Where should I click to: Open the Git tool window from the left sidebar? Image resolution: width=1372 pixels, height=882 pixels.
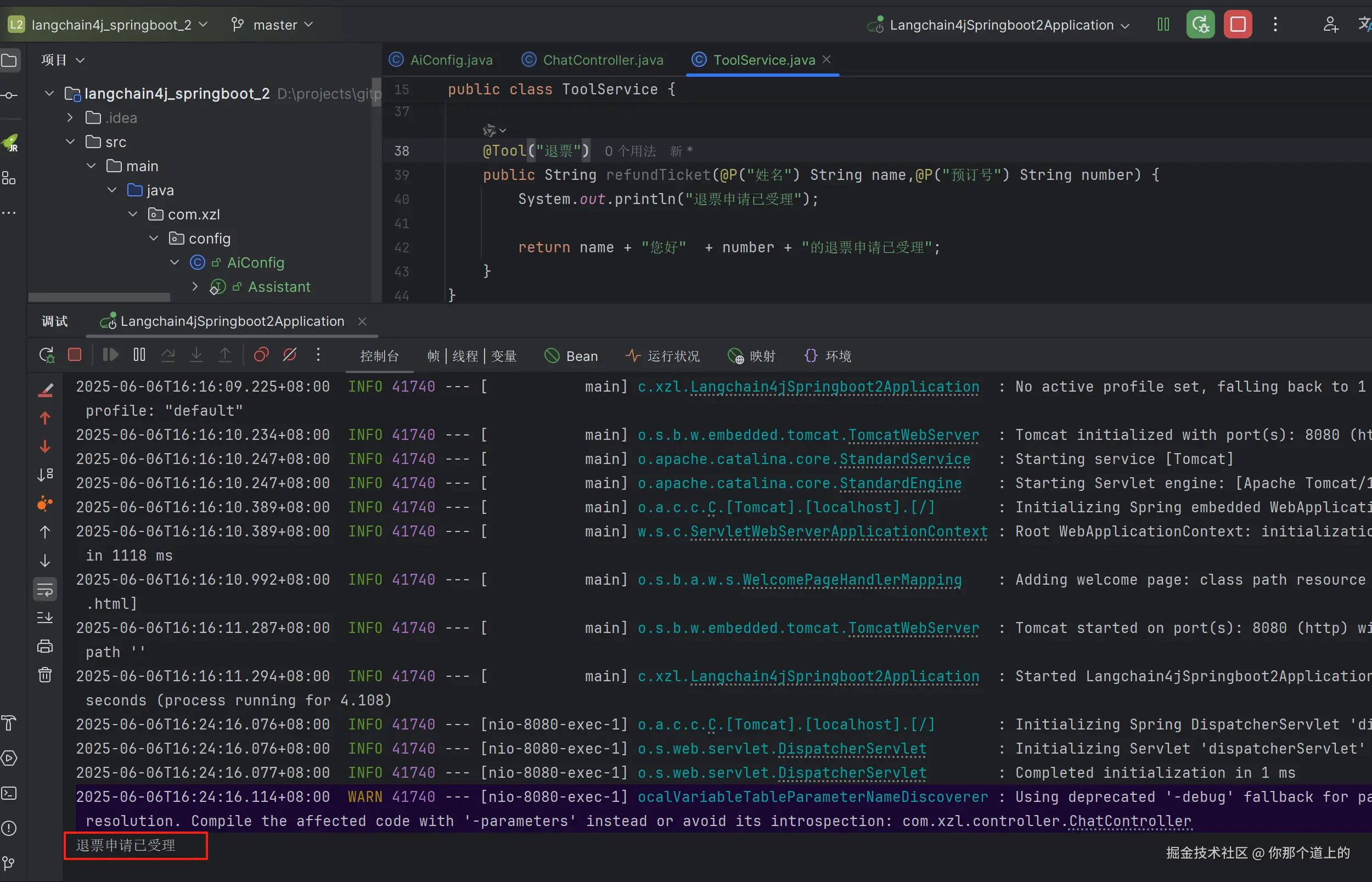[x=9, y=863]
